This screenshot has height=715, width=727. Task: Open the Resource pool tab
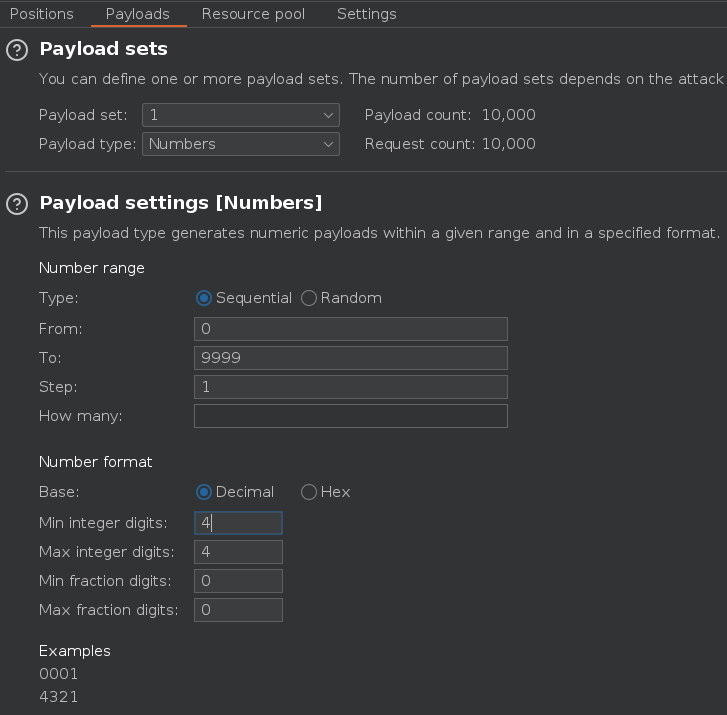point(253,14)
